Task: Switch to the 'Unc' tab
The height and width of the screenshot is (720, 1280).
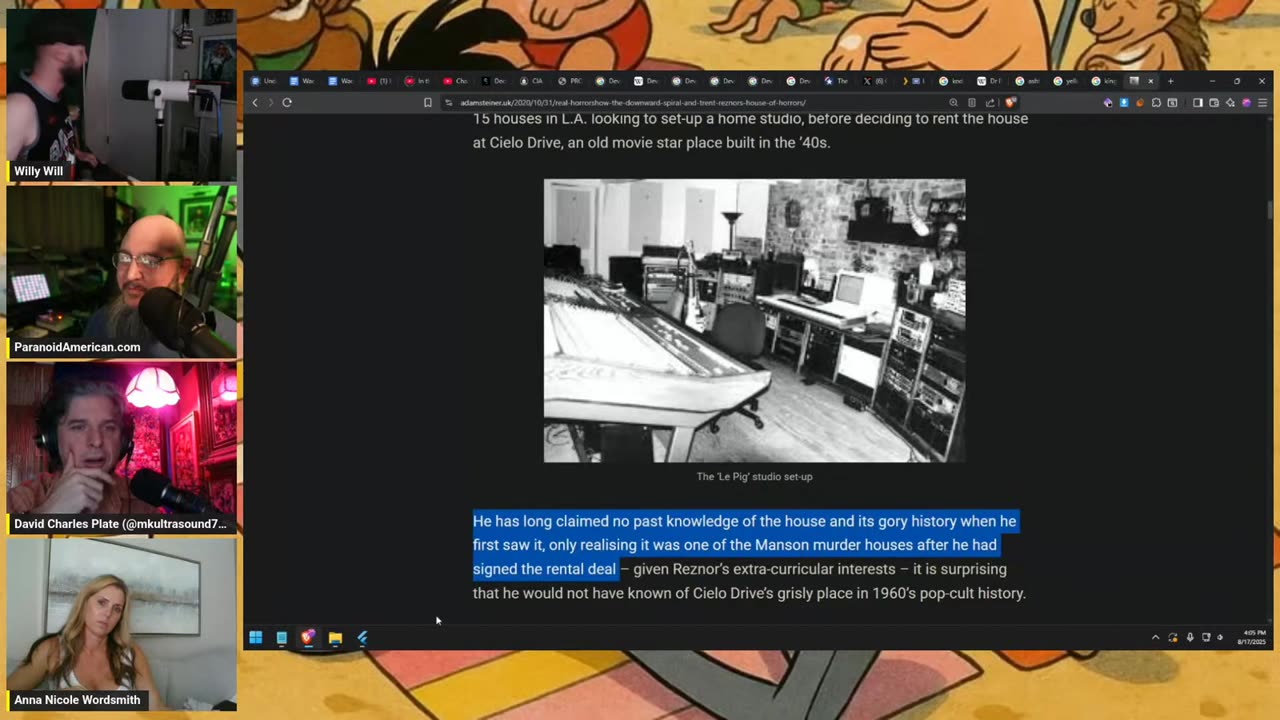Action: tap(264, 81)
